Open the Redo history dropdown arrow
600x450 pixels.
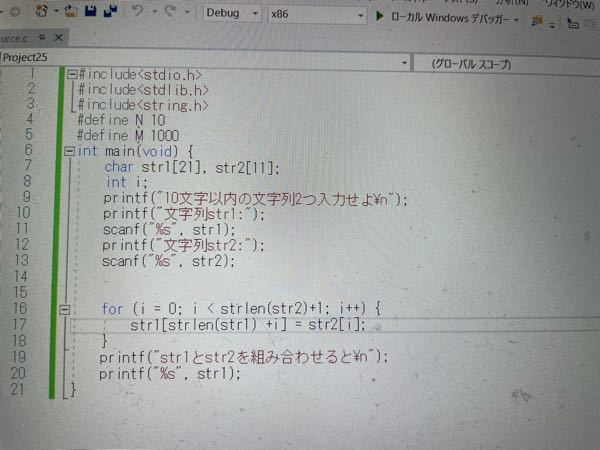point(187,12)
